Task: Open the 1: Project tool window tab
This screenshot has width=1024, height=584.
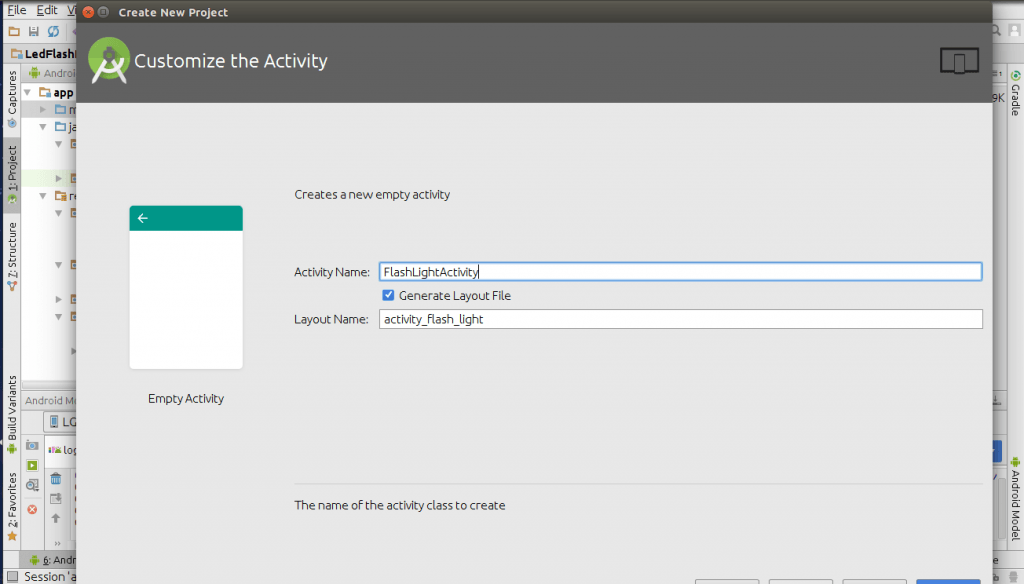Action: [x=12, y=174]
